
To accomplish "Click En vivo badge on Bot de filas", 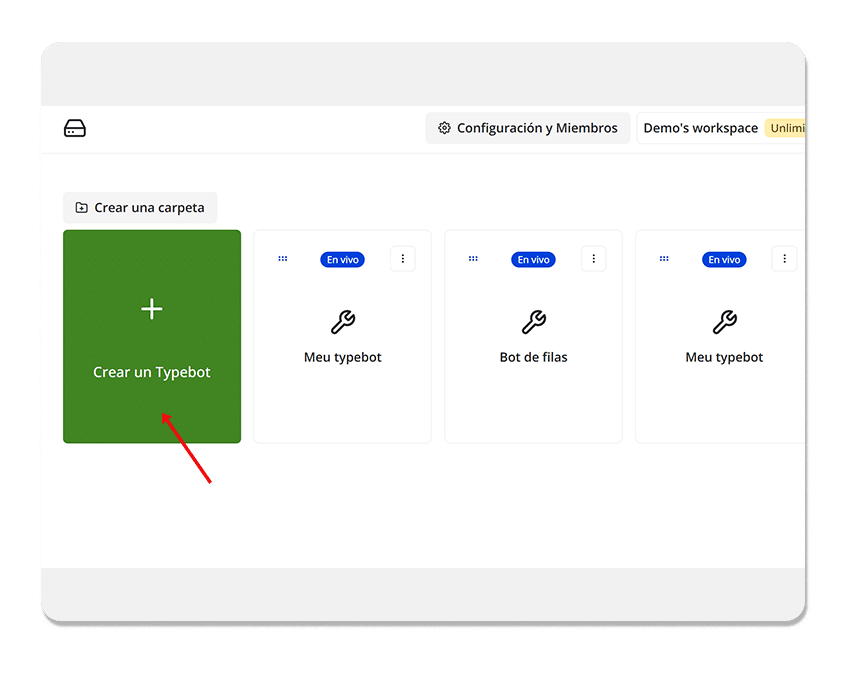I will pyautogui.click(x=533, y=259).
